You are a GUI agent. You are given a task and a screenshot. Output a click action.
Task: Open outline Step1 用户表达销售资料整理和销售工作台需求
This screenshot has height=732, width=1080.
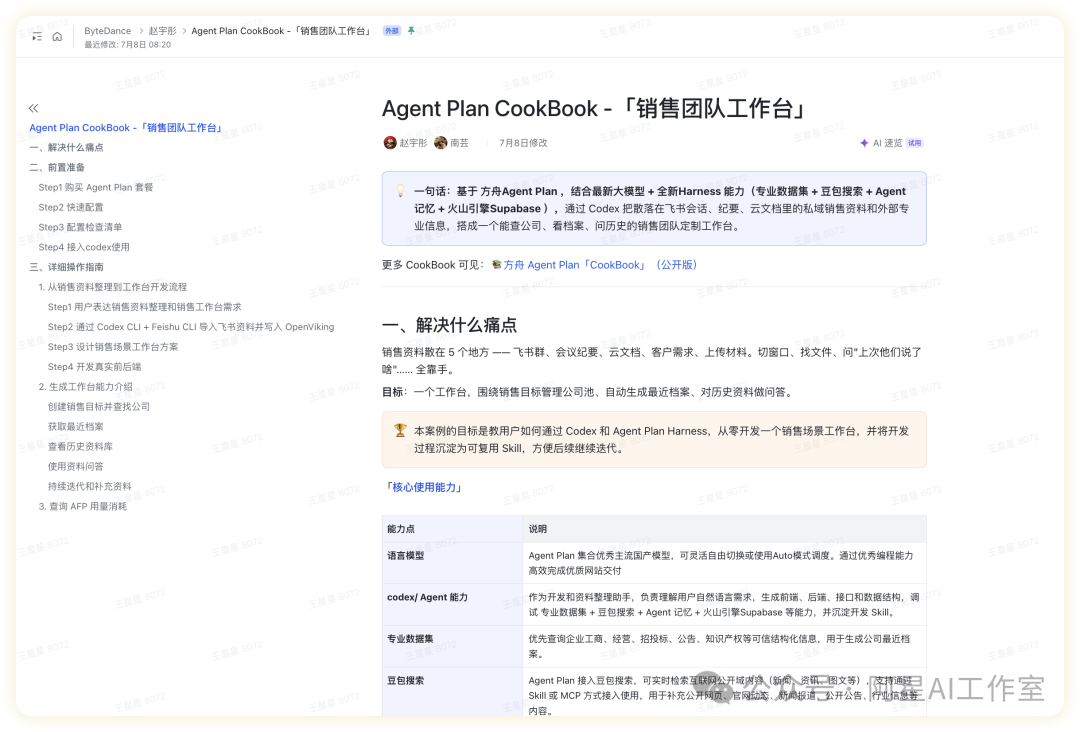click(145, 307)
